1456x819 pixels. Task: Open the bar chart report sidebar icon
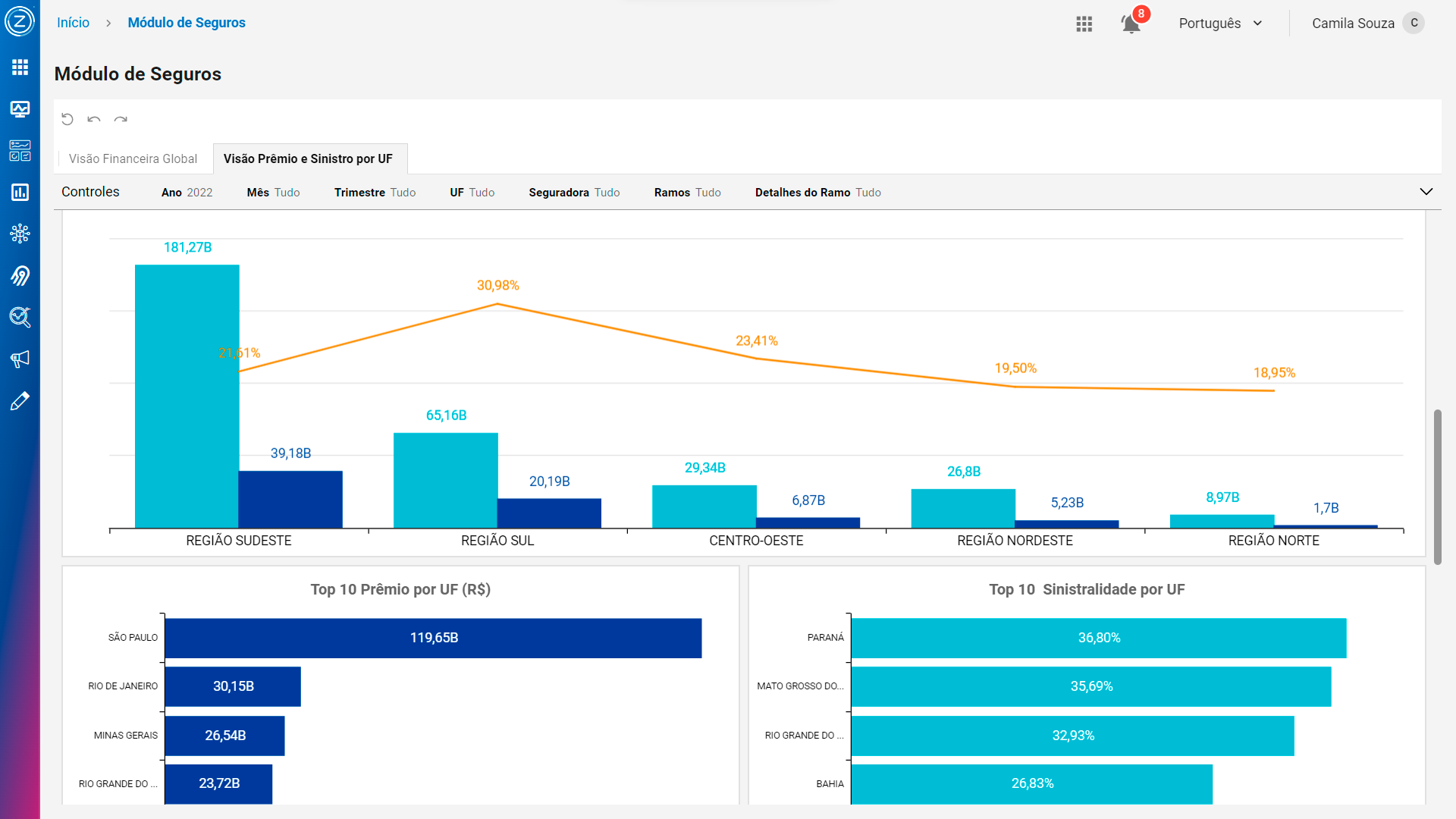point(20,192)
